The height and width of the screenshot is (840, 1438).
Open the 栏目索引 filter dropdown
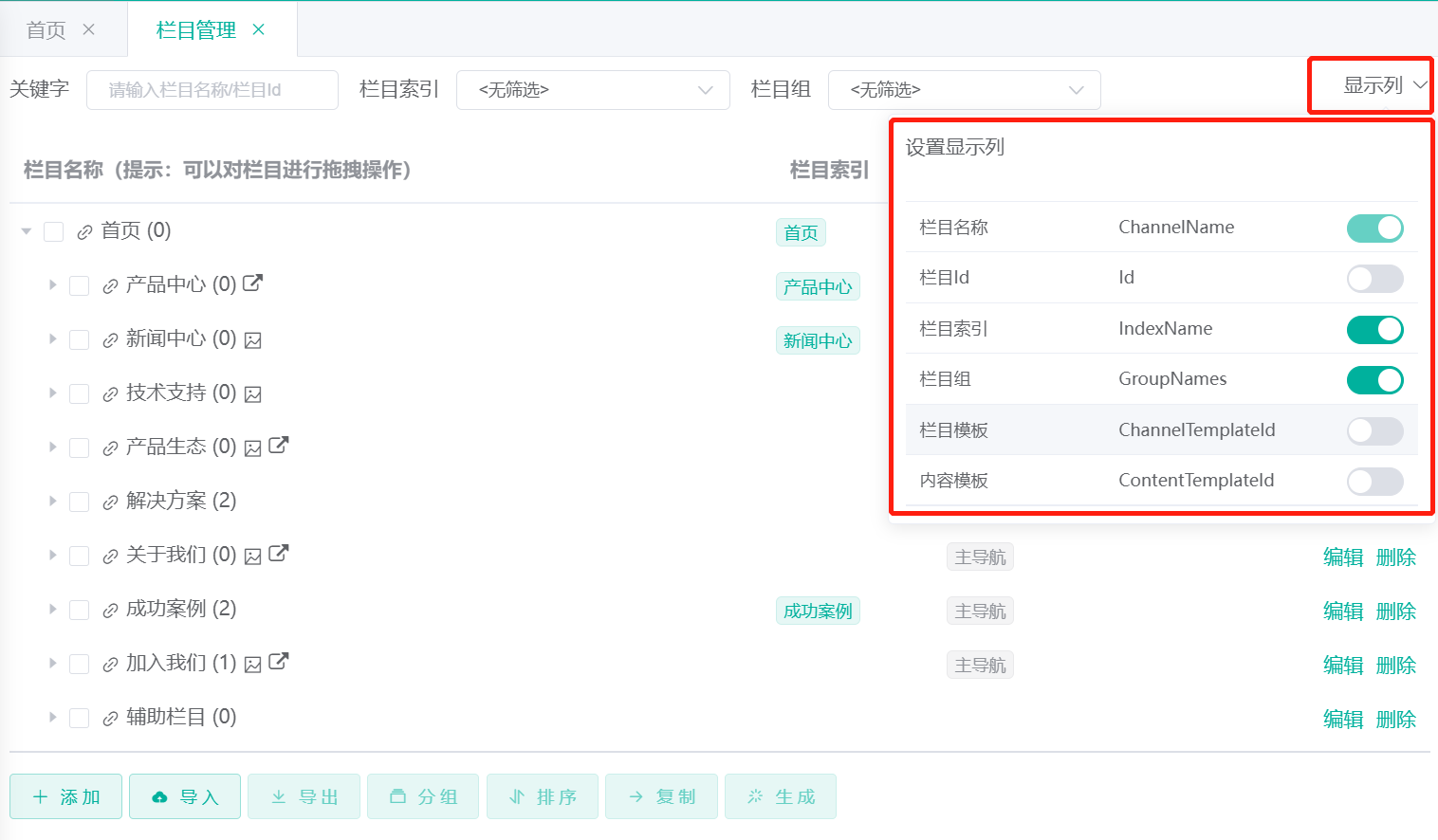593,90
